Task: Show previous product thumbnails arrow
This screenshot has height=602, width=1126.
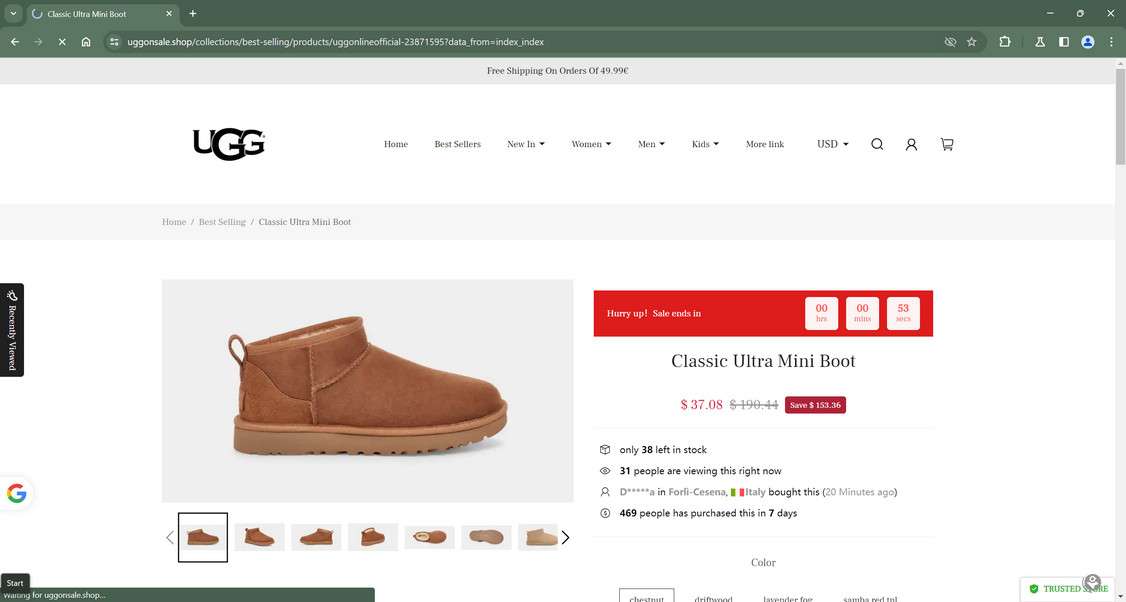Action: 169,537
